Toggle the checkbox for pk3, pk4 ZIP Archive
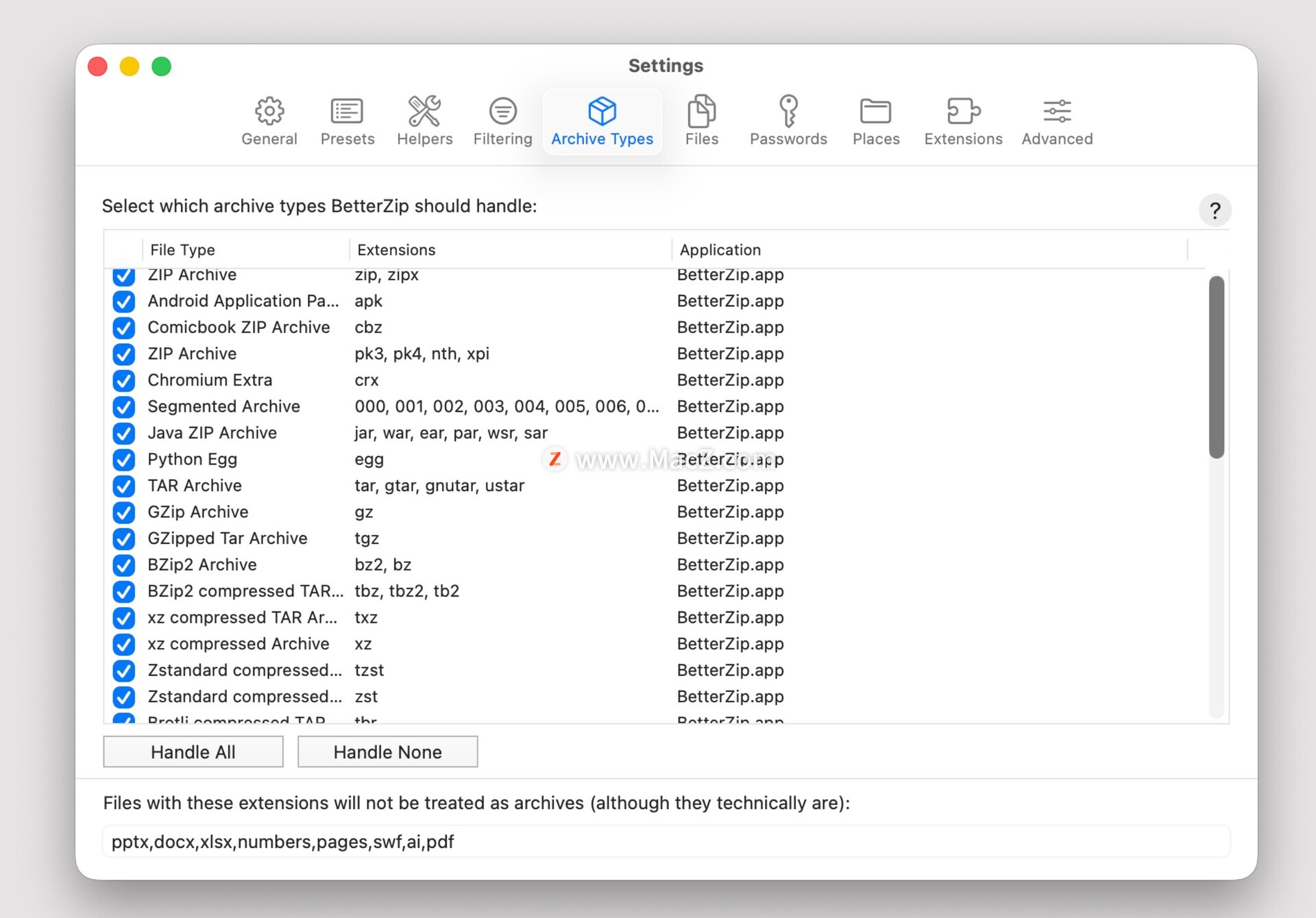This screenshot has height=918, width=1316. tap(124, 354)
